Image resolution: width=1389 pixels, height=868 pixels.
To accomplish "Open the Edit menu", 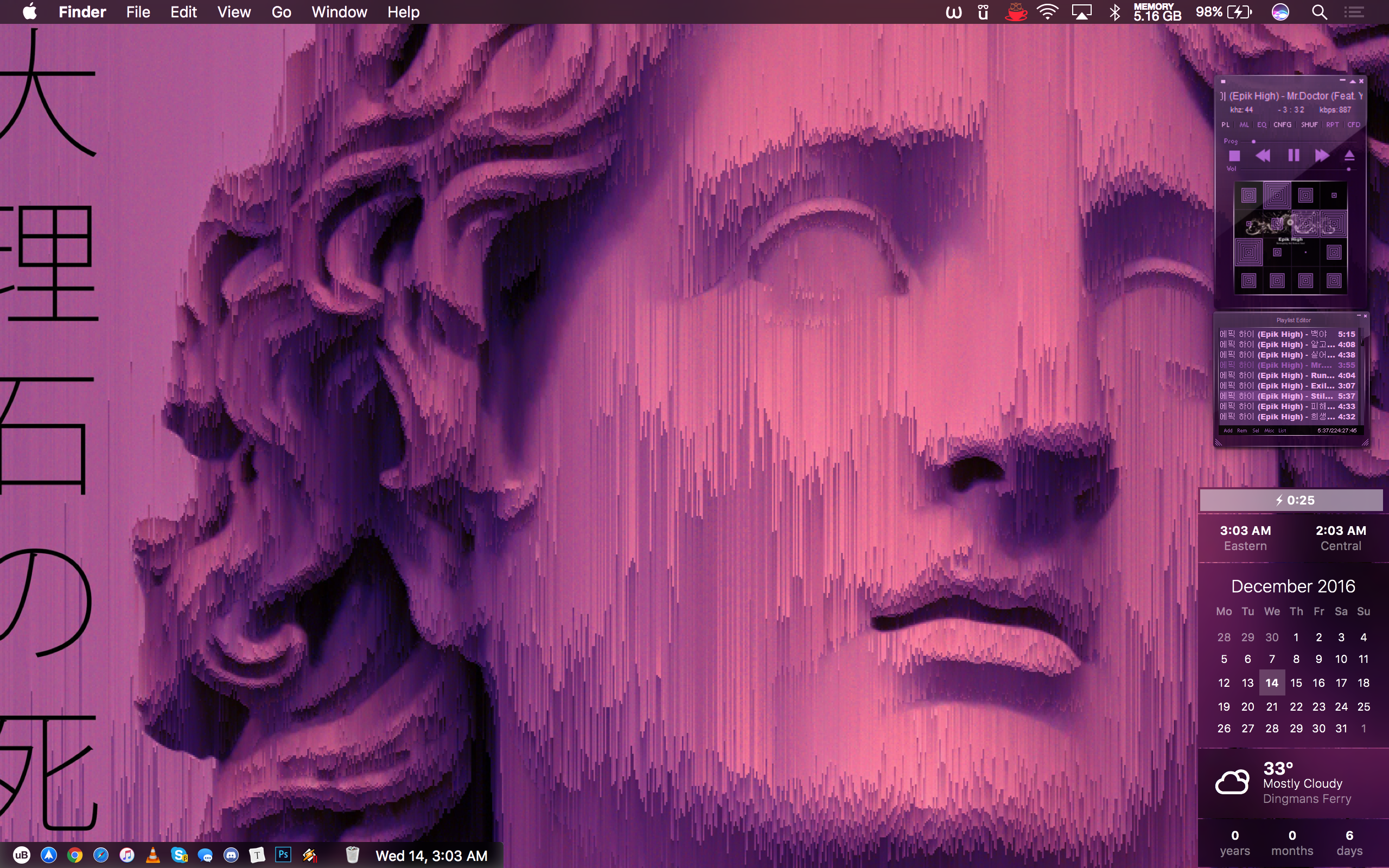I will [x=184, y=12].
